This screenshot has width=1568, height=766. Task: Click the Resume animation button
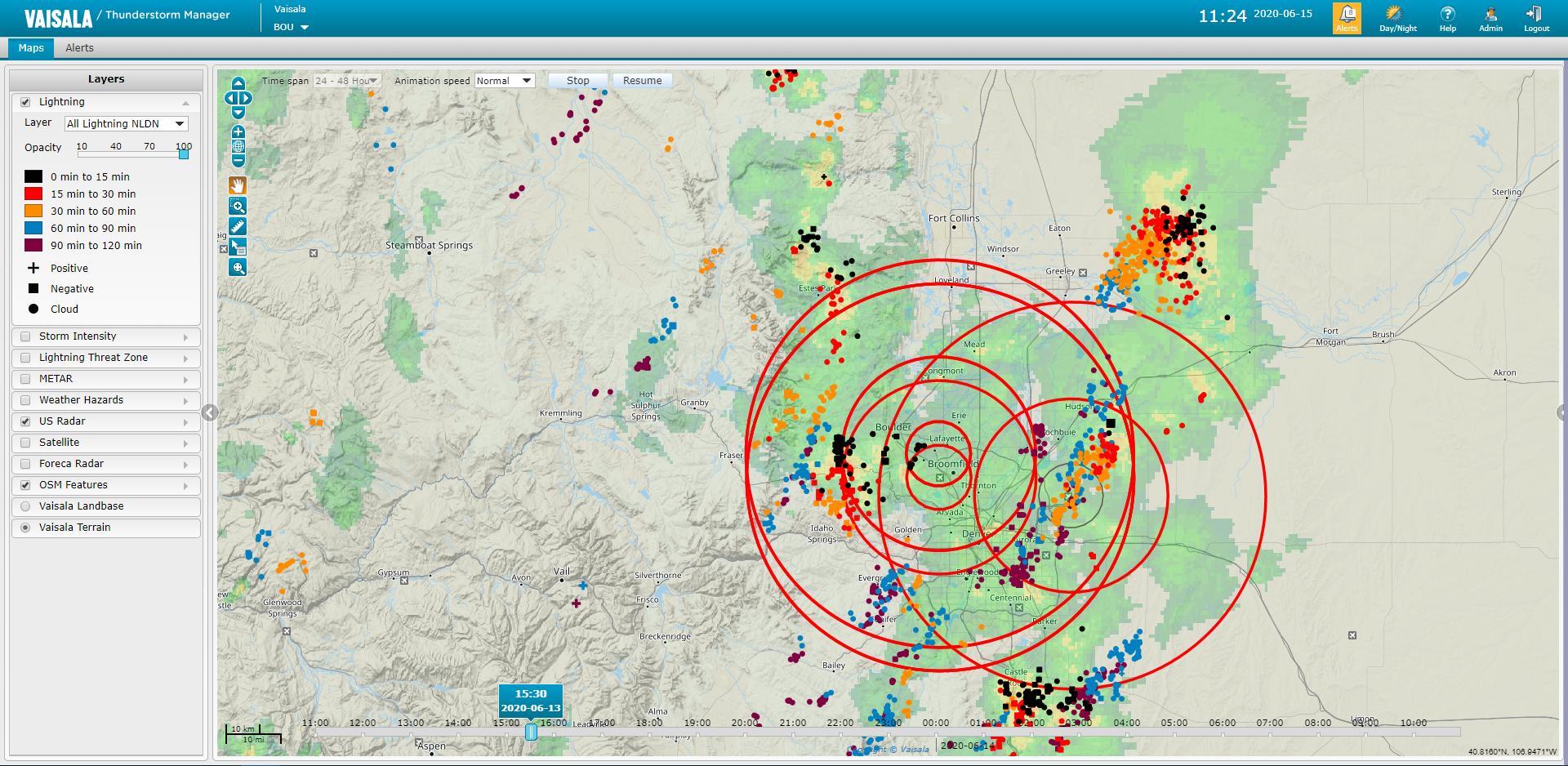642,80
